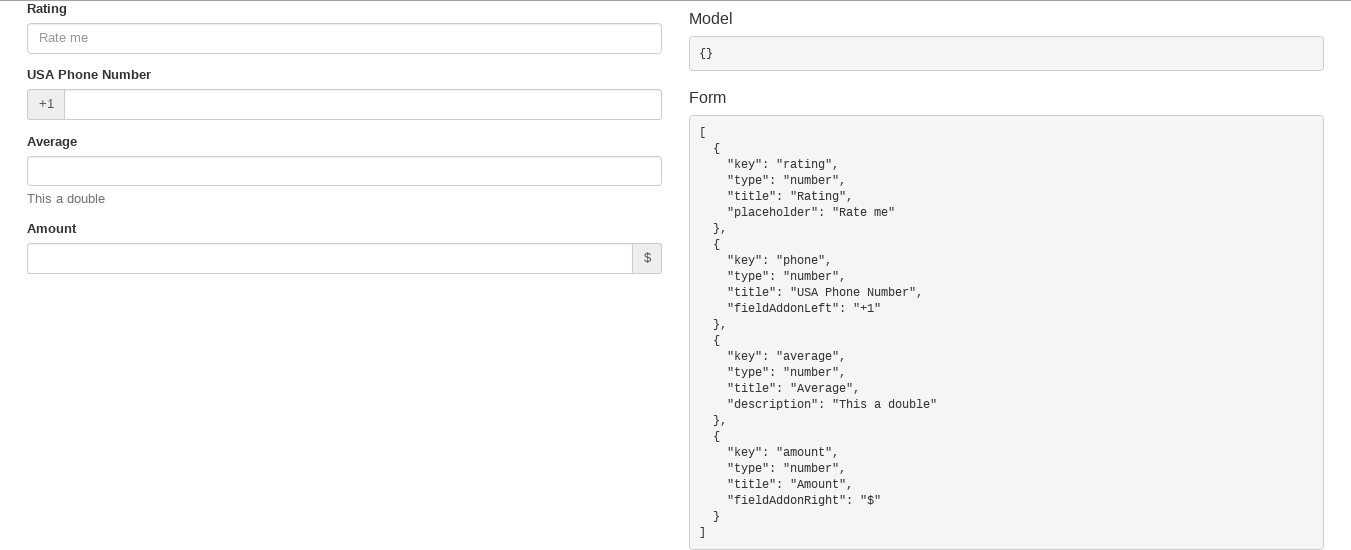Click the Average number field

pyautogui.click(x=344, y=171)
